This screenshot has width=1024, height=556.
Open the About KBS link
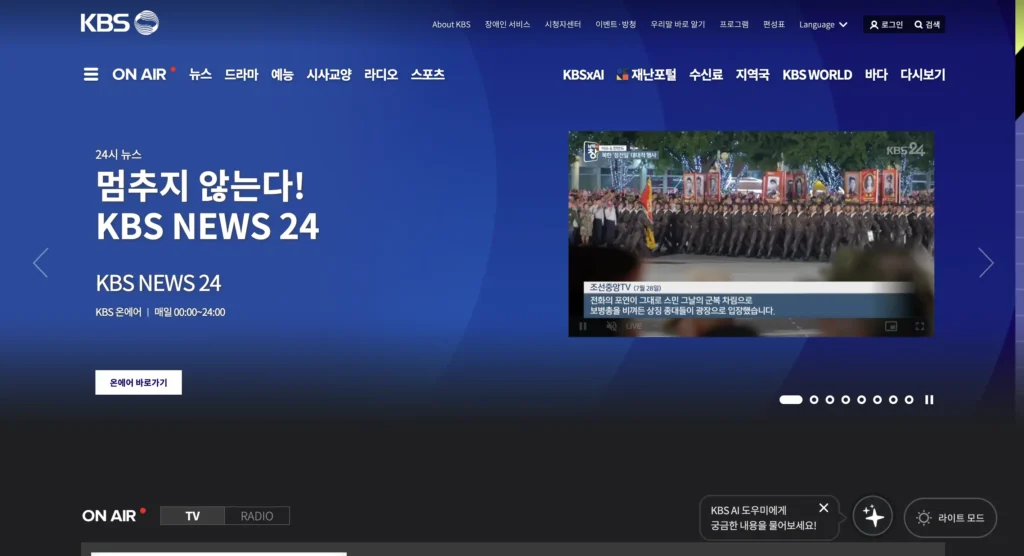click(451, 25)
